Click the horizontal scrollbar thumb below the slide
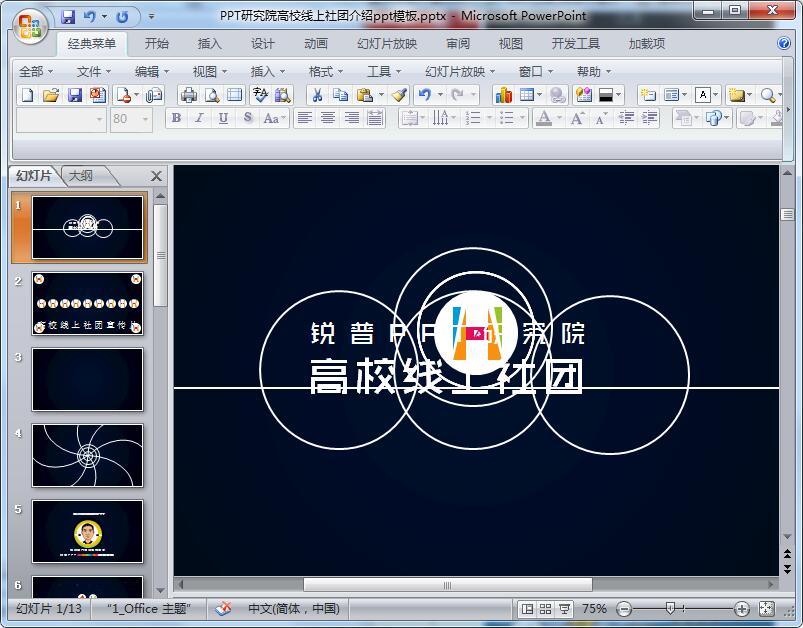803x628 pixels. 448,584
